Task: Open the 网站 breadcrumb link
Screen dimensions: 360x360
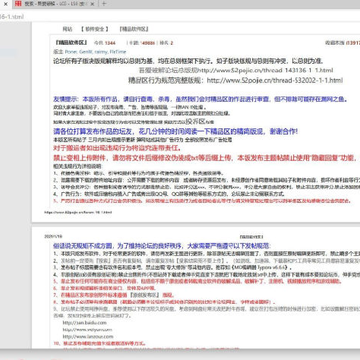Action: [67, 29]
